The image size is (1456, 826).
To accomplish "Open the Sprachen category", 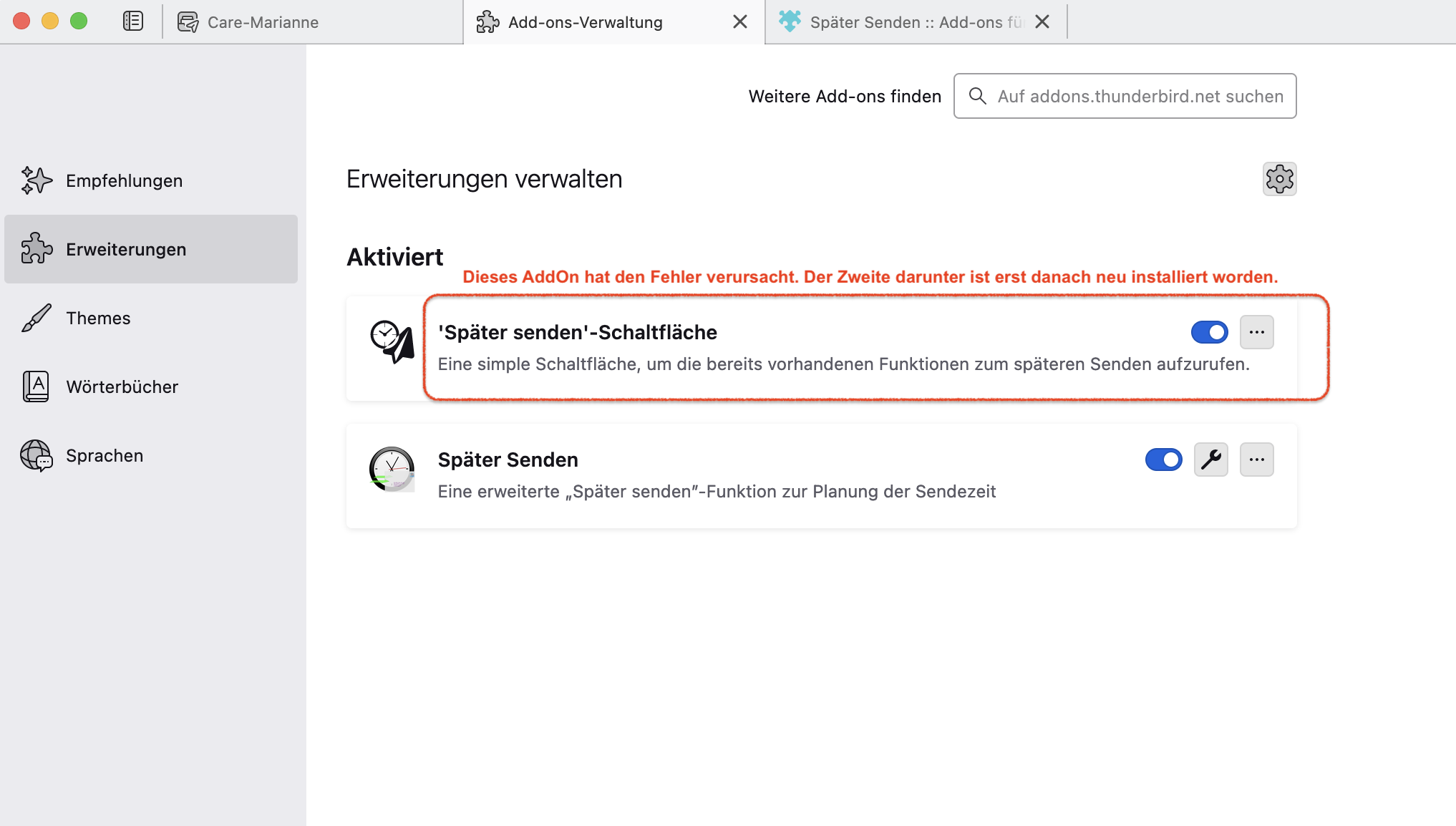I will click(105, 455).
